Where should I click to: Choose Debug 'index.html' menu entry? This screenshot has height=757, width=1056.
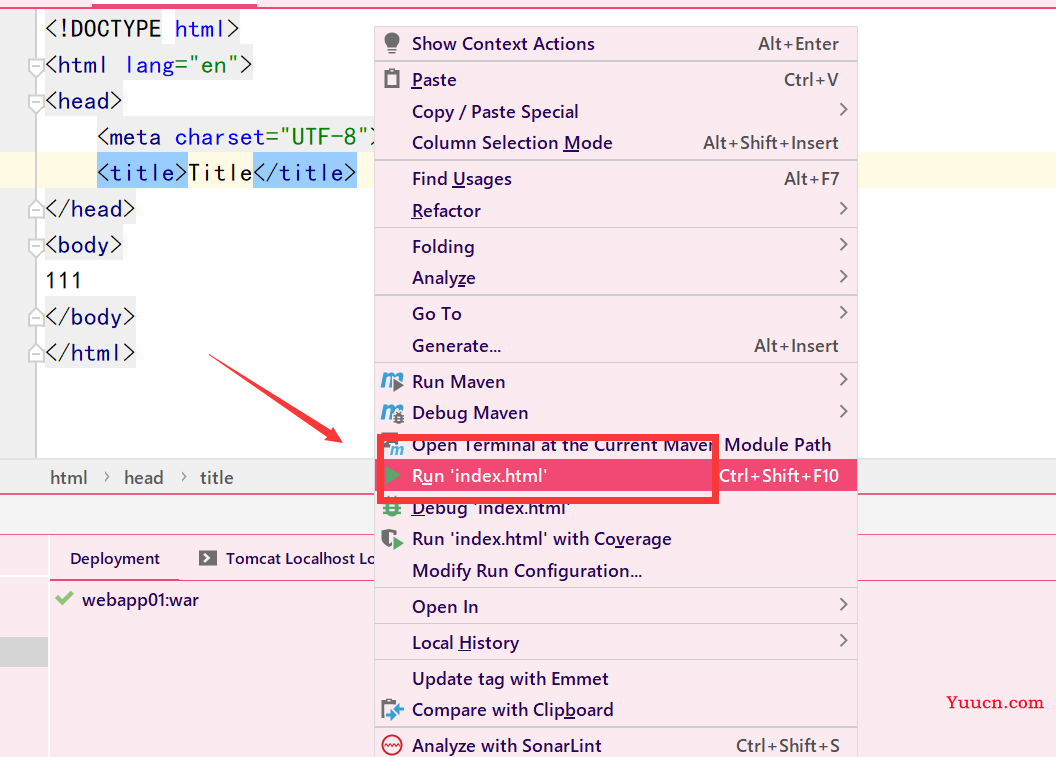coord(616,508)
